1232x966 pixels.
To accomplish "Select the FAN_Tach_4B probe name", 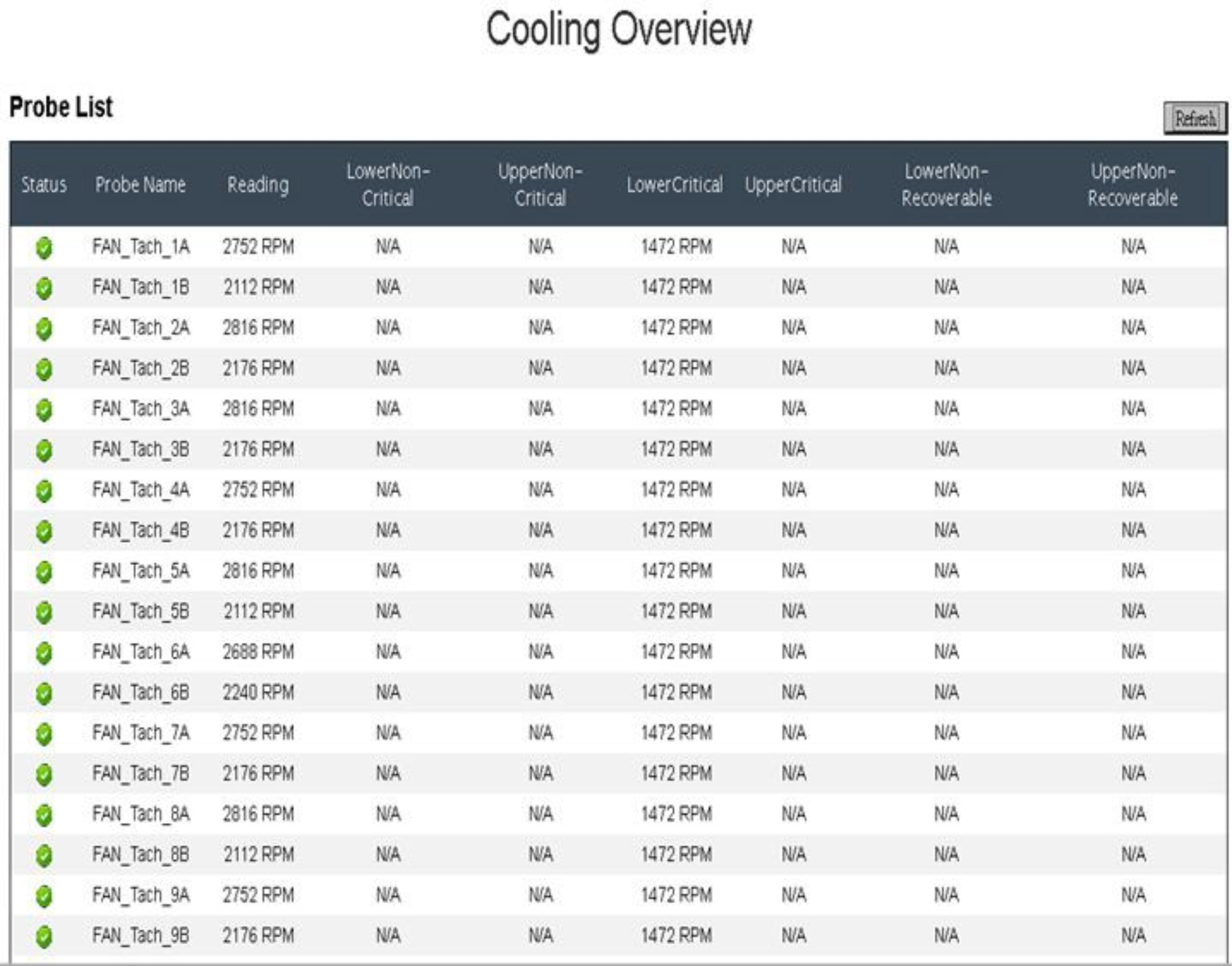I will tap(141, 530).
